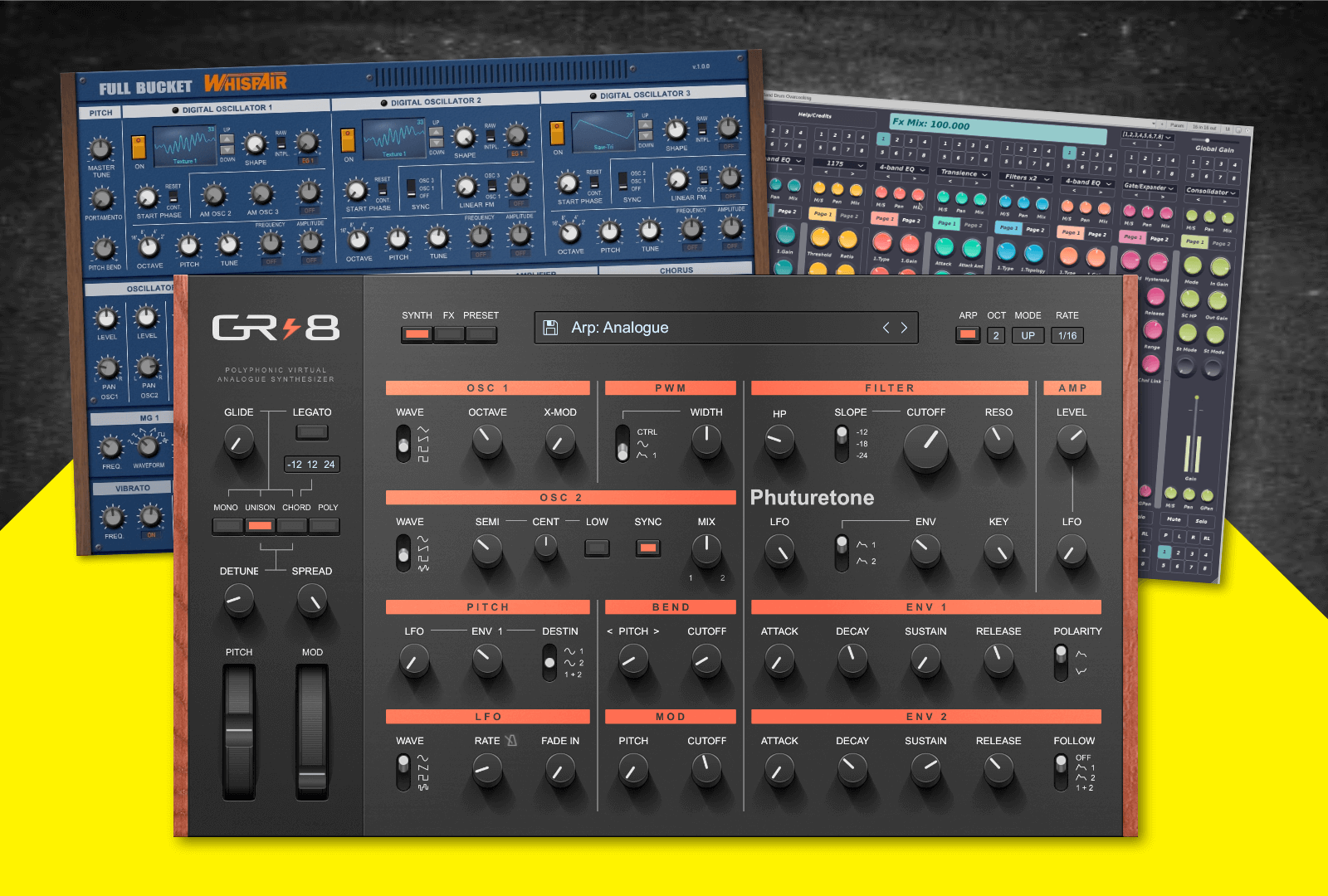Flip the ENV 1 POLARITY switch

(x=1061, y=663)
